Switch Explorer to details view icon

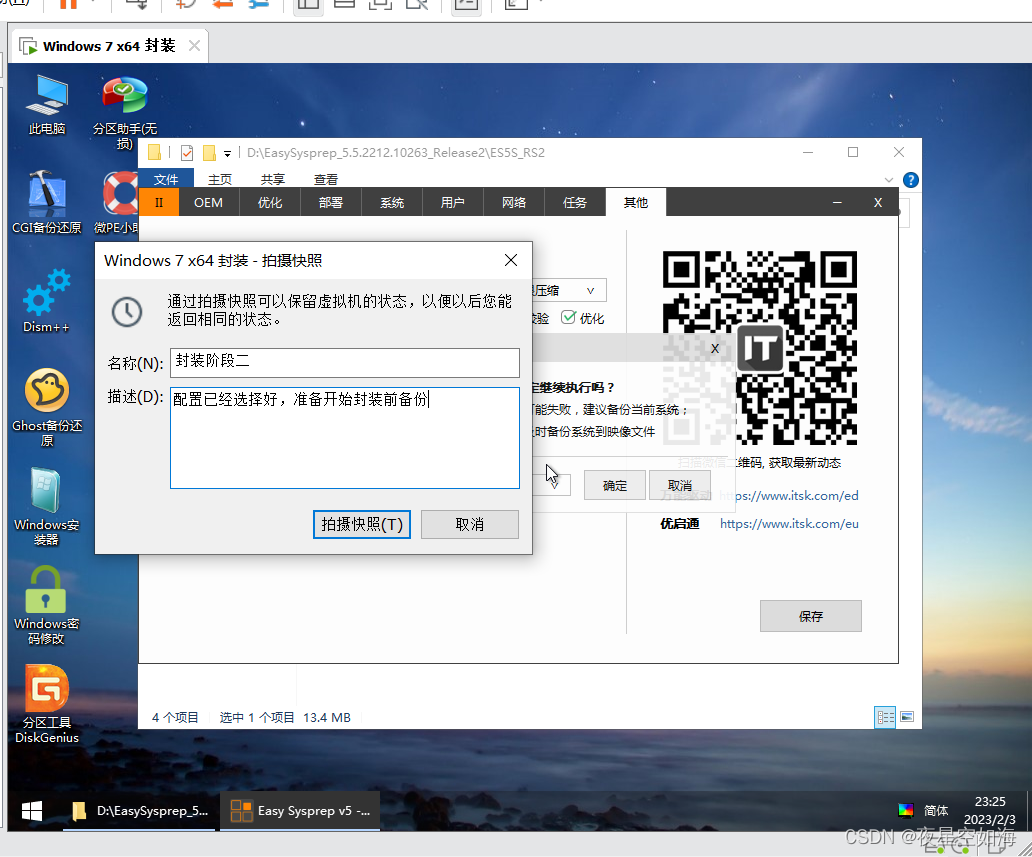tap(885, 717)
